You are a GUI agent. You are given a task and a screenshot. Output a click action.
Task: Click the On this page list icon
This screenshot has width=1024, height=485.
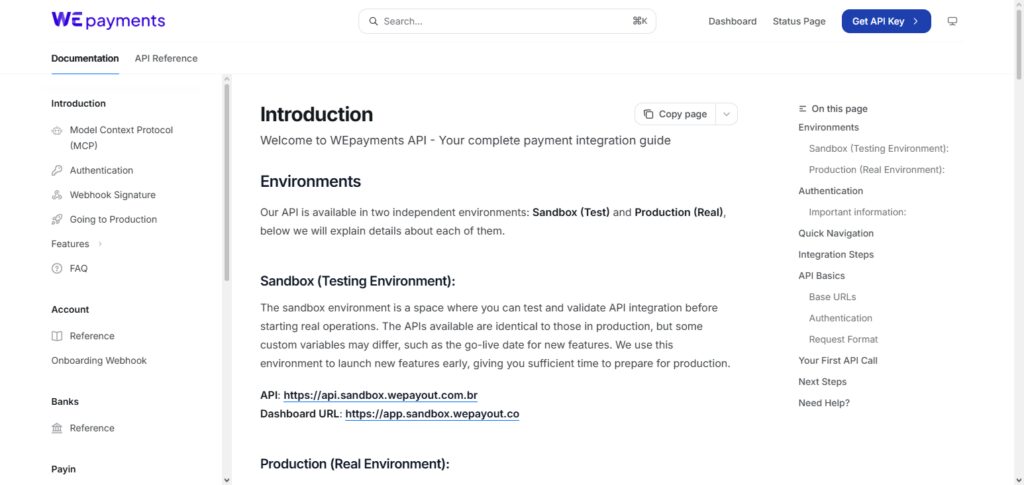[803, 109]
